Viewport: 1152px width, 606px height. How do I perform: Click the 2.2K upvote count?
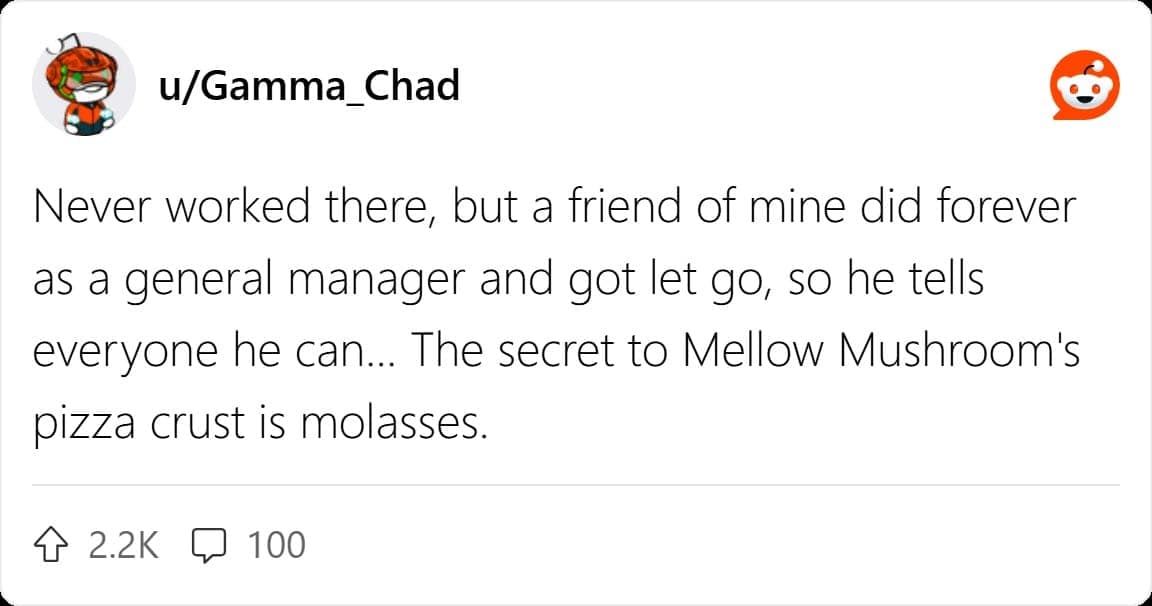123,545
